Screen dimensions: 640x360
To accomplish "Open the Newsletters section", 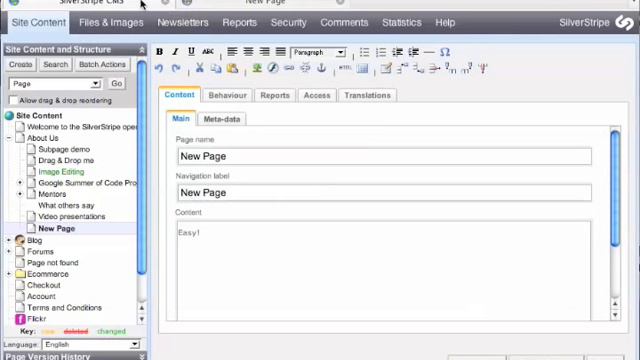I will (183, 22).
